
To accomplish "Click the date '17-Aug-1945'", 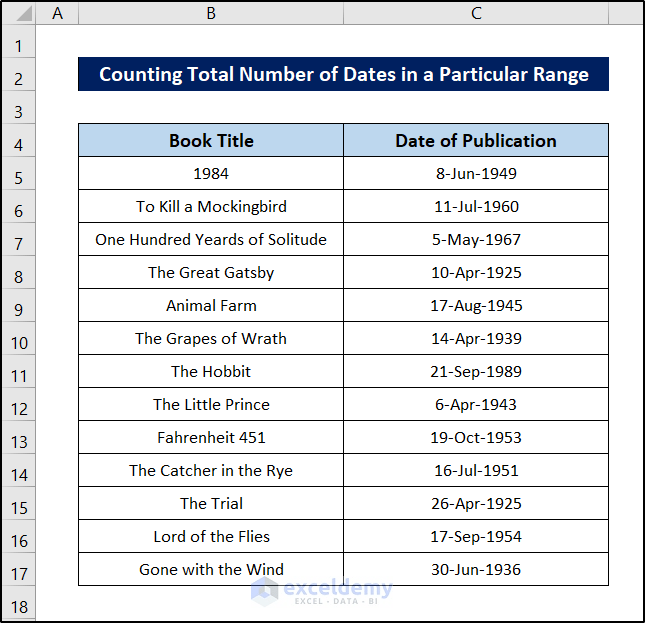I will click(x=476, y=306).
